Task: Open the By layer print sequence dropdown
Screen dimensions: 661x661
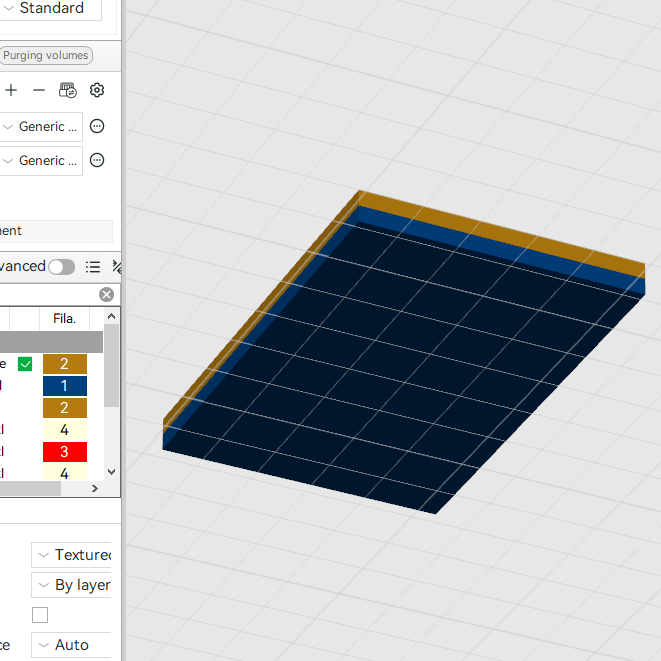Action: (x=71, y=585)
